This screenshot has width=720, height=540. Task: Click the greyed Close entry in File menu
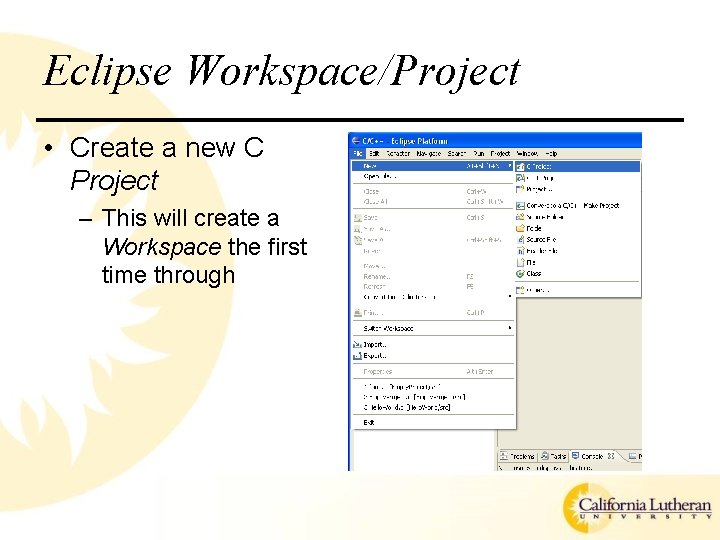click(433, 191)
